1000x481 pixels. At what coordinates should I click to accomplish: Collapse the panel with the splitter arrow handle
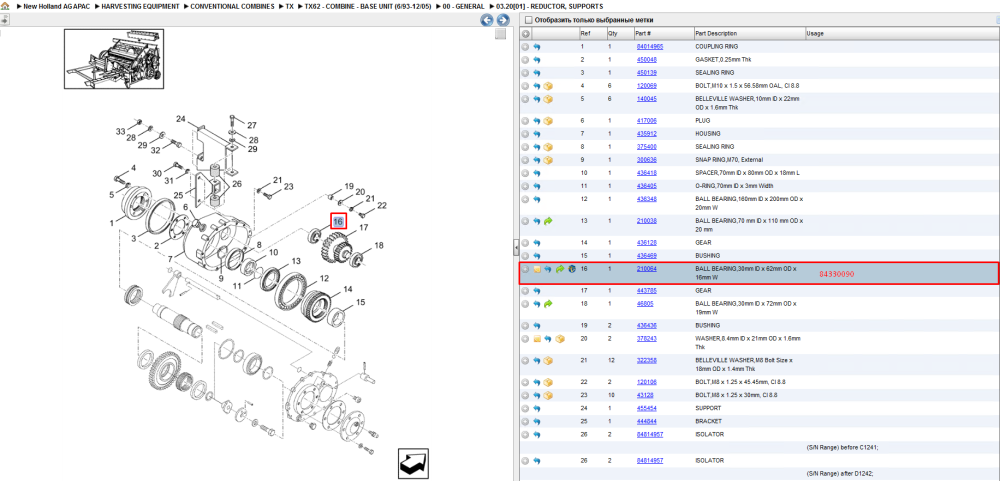517,246
